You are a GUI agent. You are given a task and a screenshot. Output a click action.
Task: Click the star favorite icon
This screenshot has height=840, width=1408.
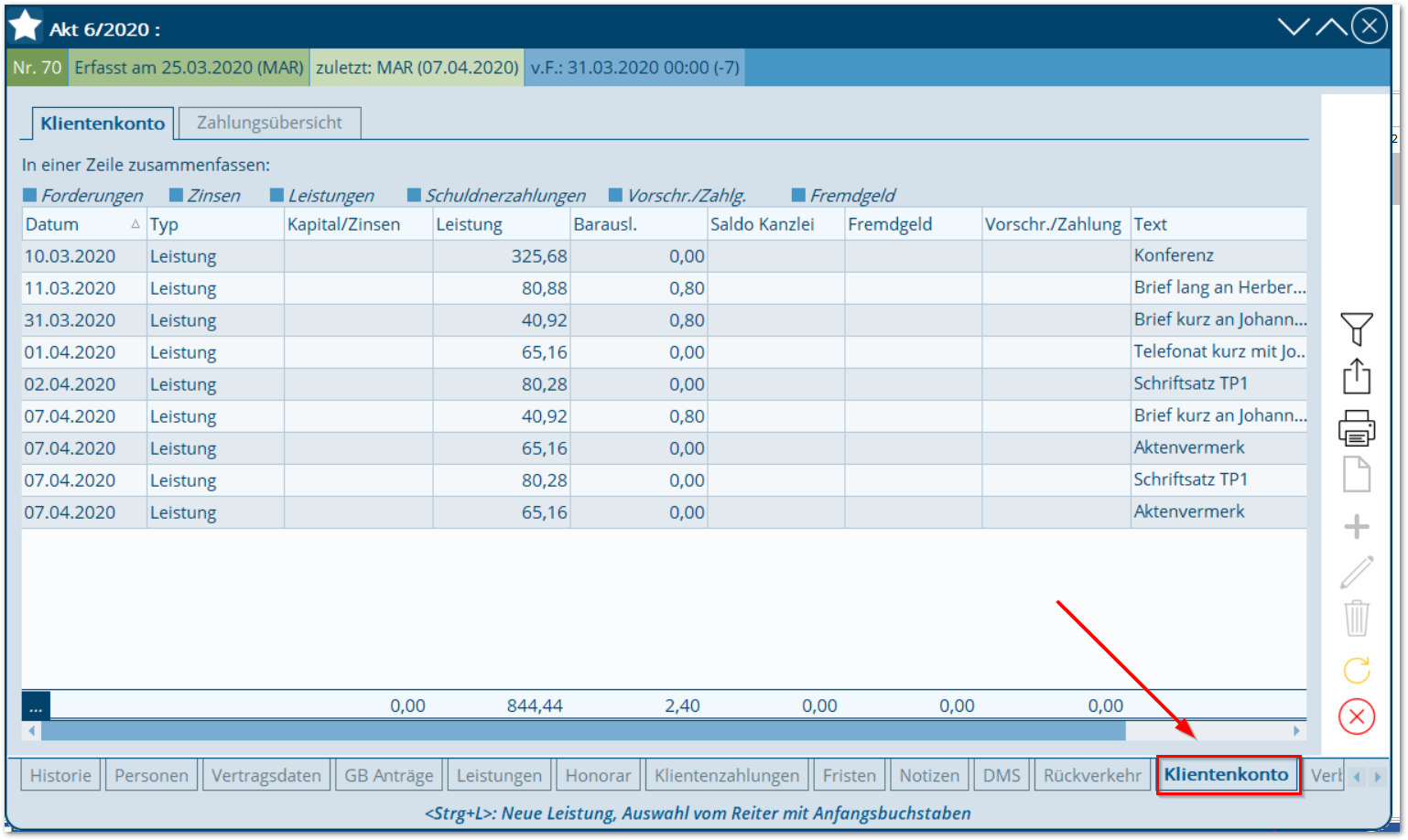[x=25, y=26]
